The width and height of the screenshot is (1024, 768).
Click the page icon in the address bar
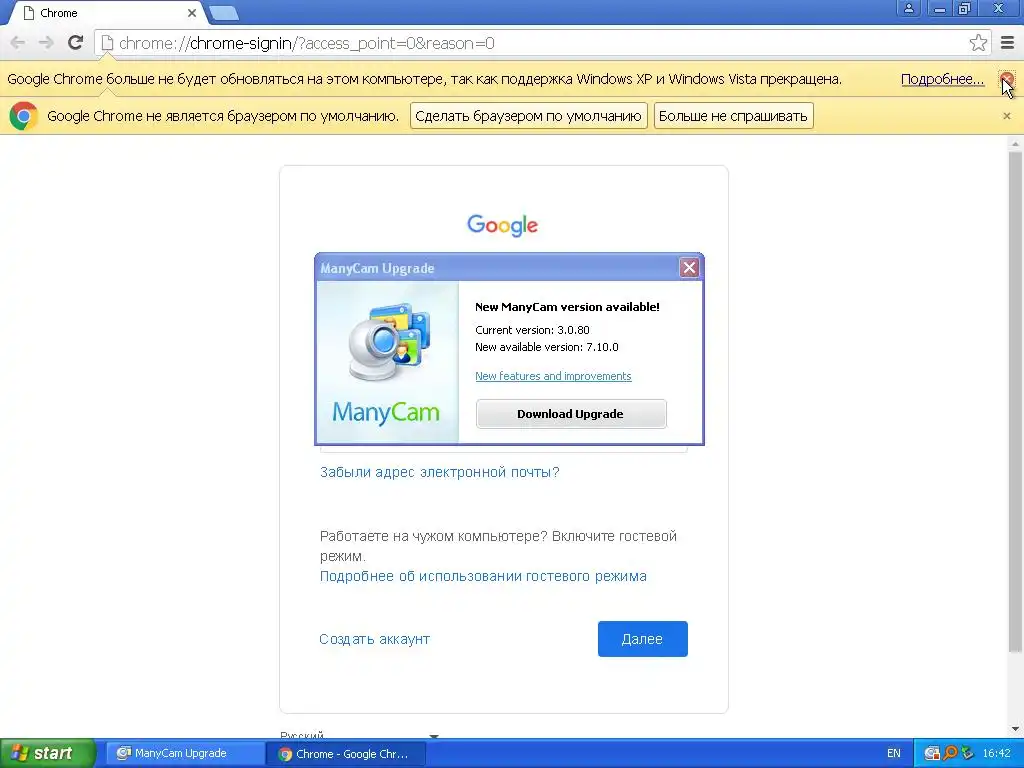click(x=107, y=43)
